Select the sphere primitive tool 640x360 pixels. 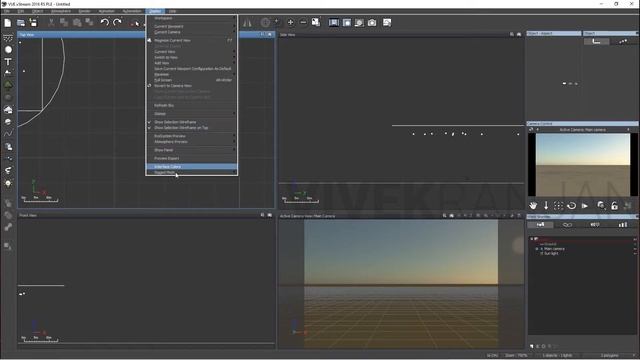[8, 49]
